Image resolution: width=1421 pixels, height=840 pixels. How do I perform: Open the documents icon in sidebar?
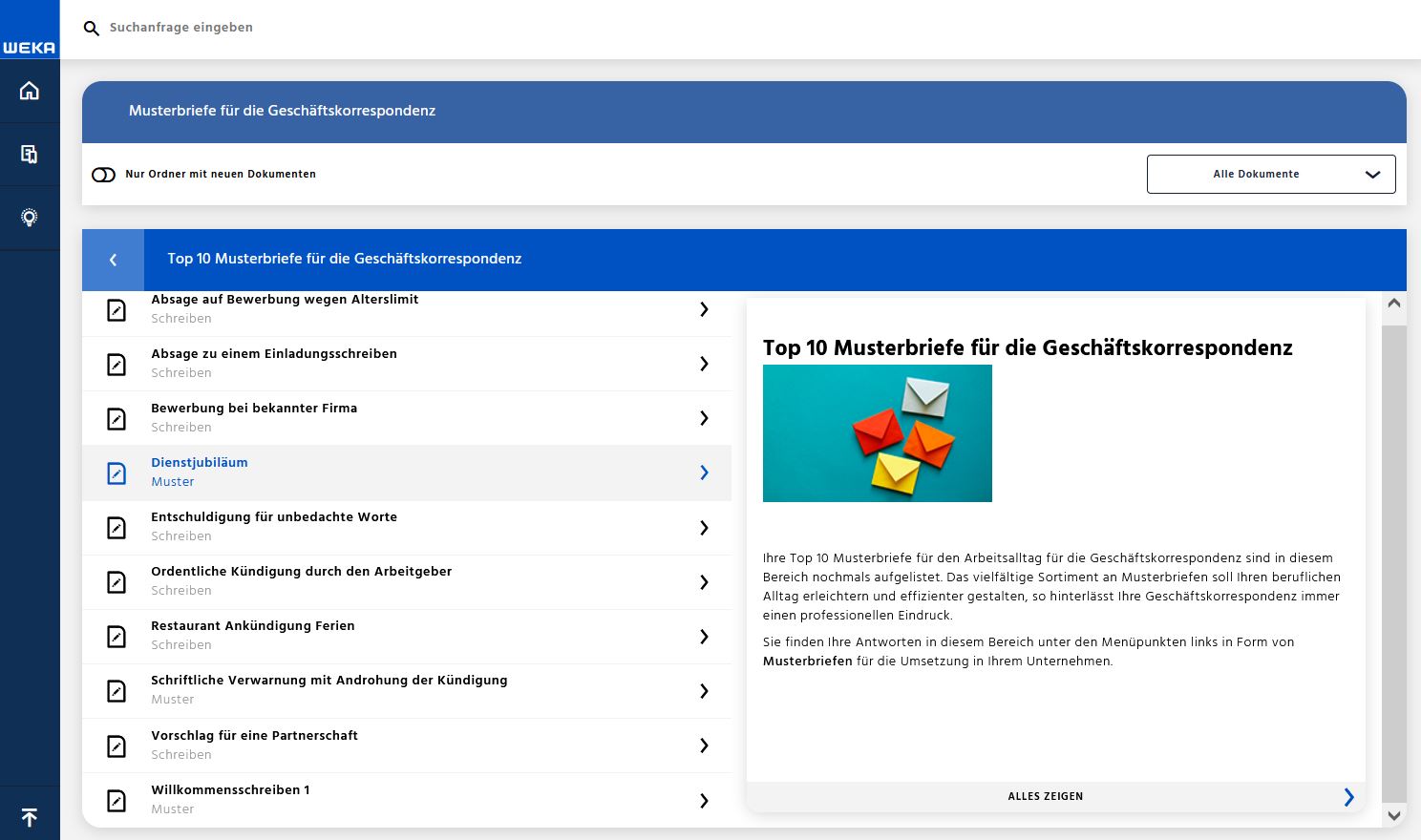[x=30, y=154]
